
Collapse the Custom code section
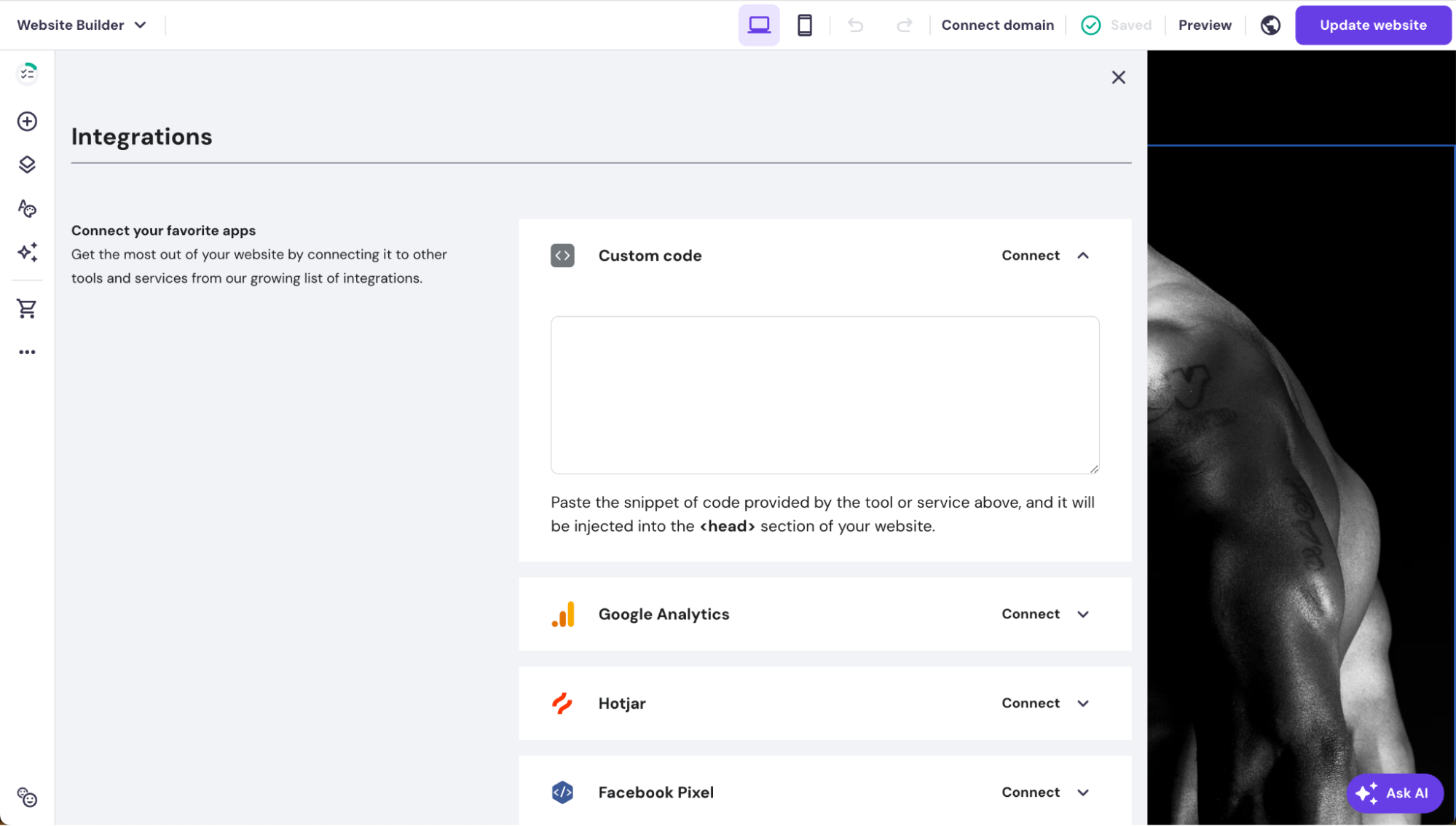pos(1083,255)
